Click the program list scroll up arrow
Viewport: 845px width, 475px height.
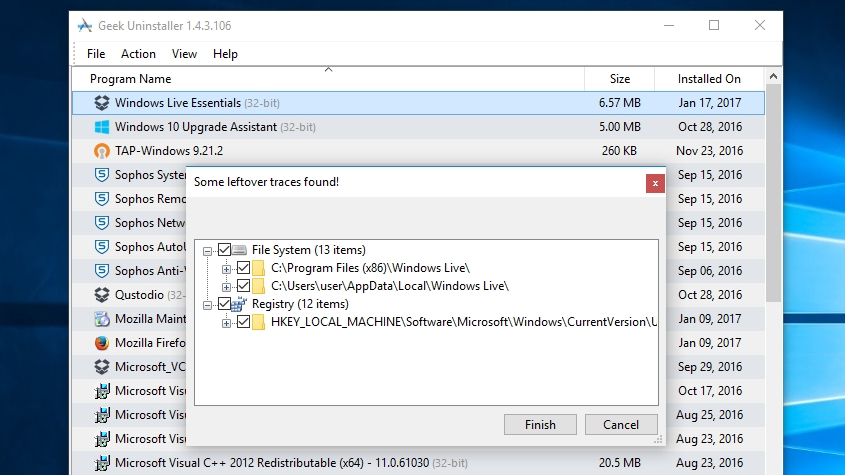point(773,77)
